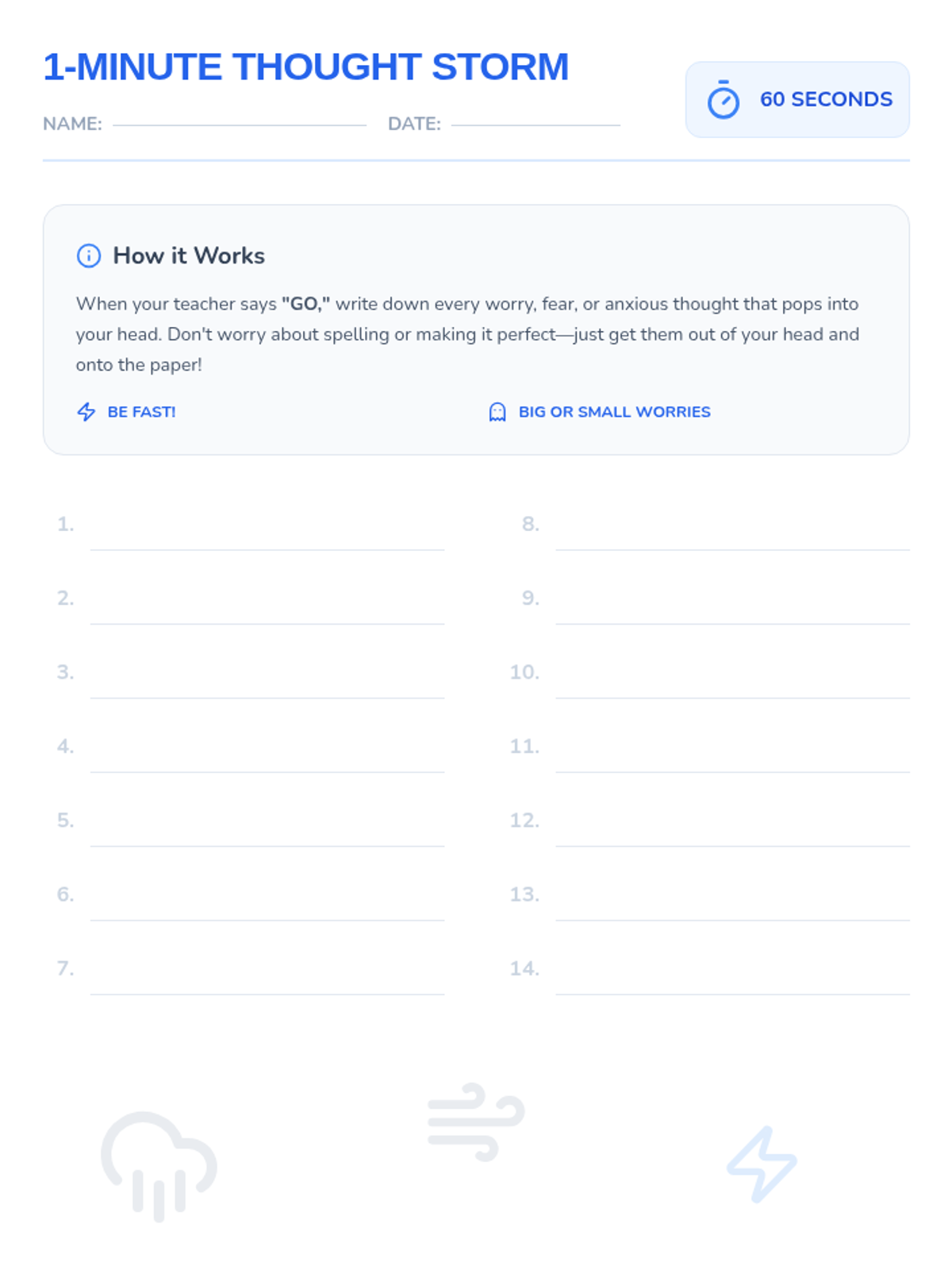The height and width of the screenshot is (1270, 952).
Task: Click the large lightning bolt illustration
Action: click(x=762, y=1164)
